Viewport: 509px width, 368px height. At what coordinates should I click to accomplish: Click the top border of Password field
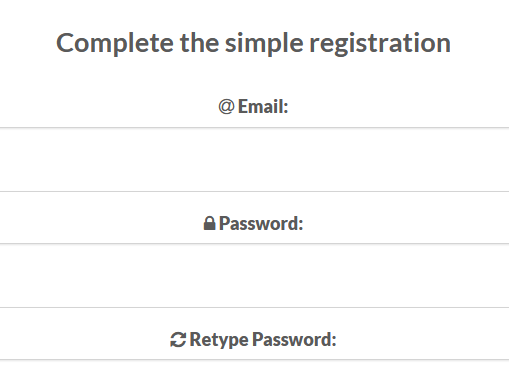[x=254, y=244]
